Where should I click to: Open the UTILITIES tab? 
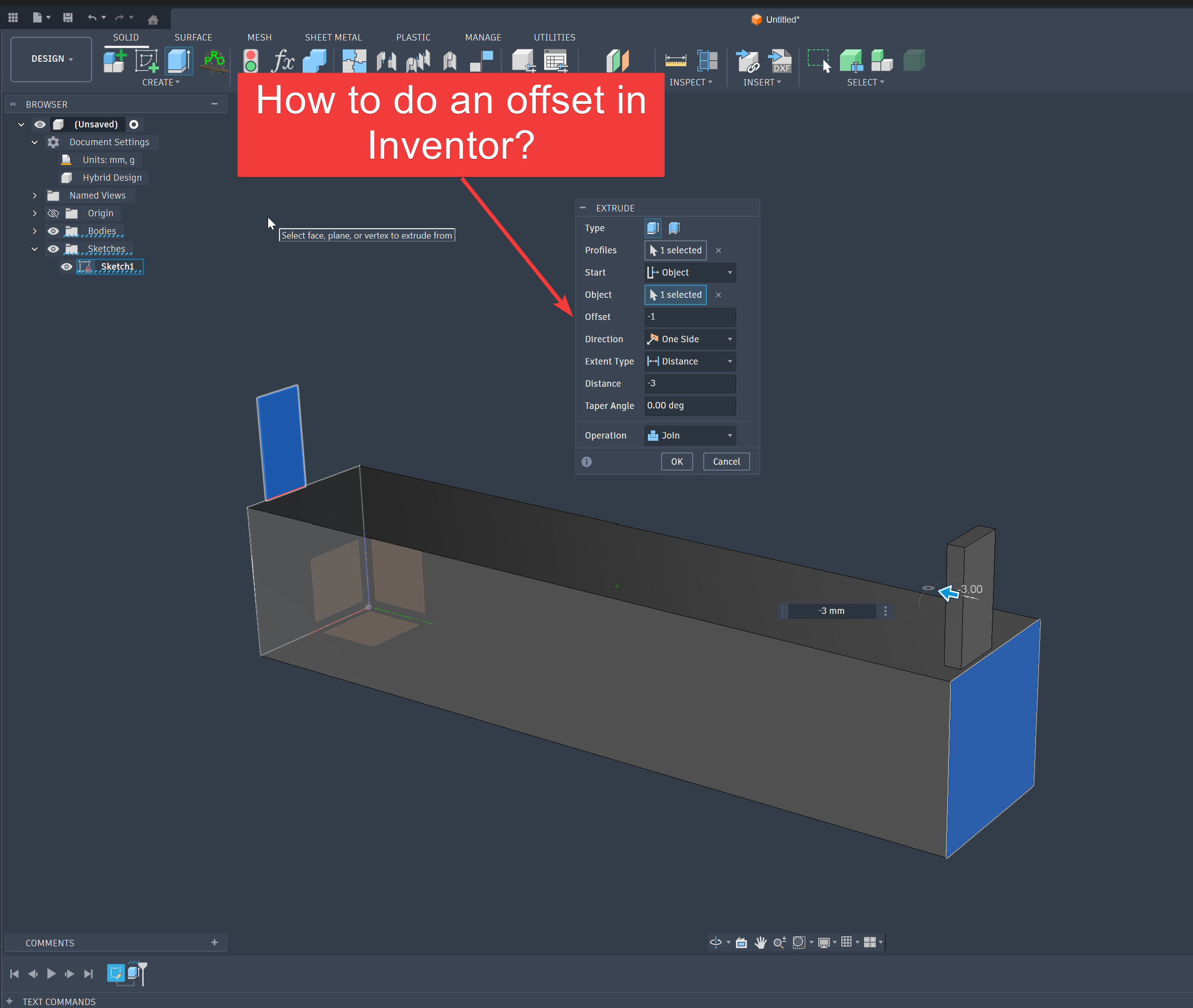click(x=554, y=37)
